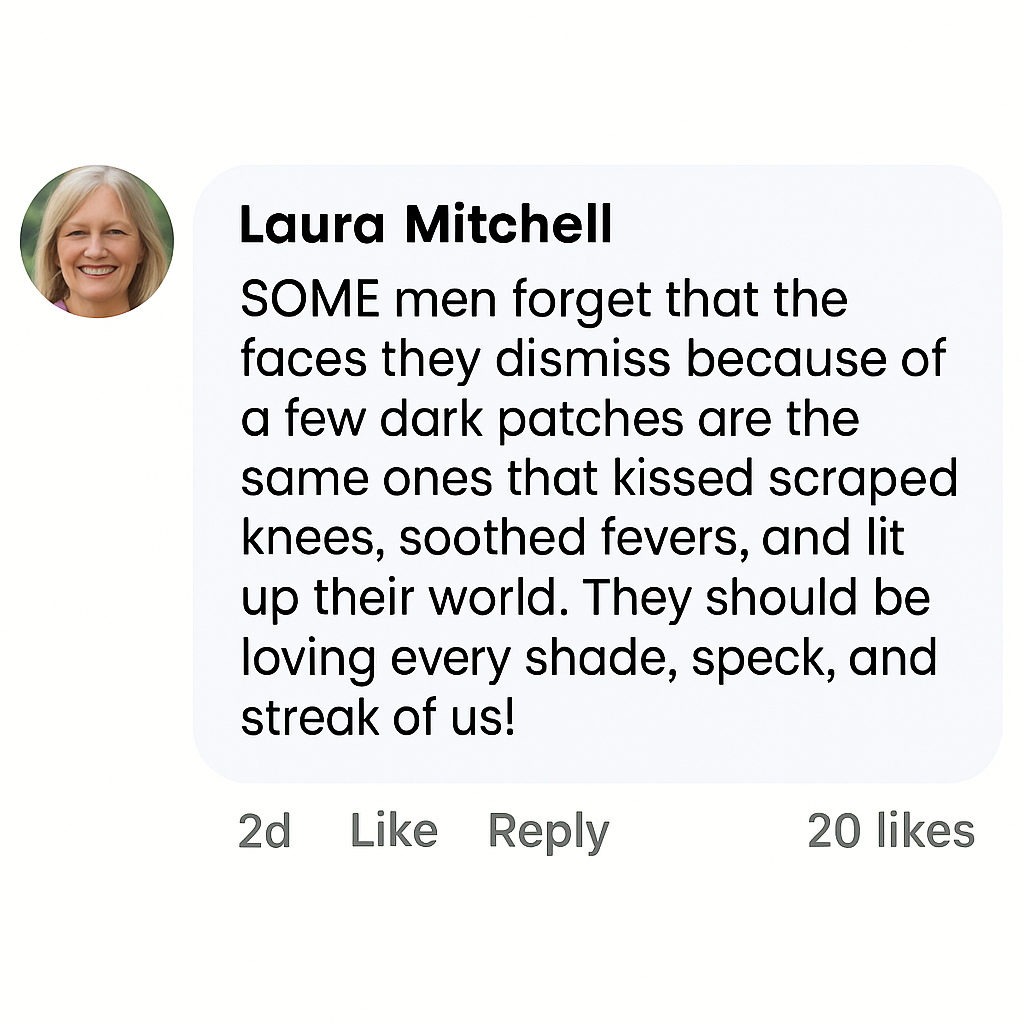Click the word "knees" in the comment
This screenshot has height=1024, width=1024.
309,539
